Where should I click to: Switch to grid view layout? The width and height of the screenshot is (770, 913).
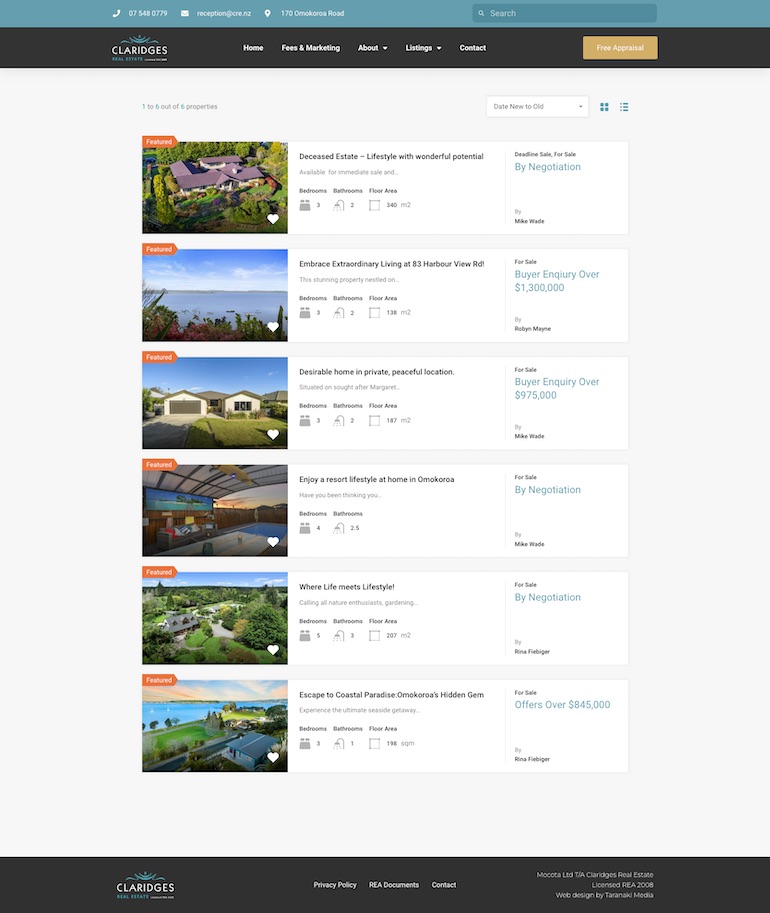tap(605, 107)
